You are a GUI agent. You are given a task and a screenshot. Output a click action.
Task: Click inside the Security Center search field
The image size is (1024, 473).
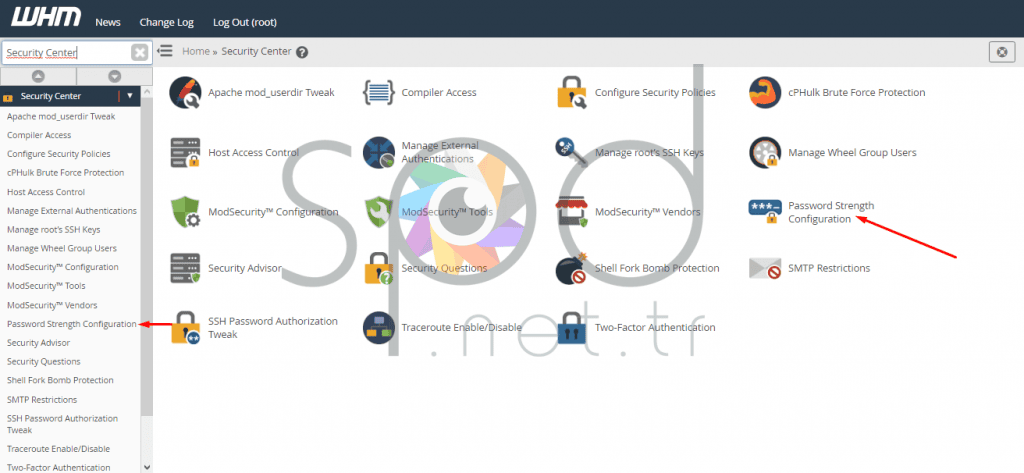pos(66,52)
